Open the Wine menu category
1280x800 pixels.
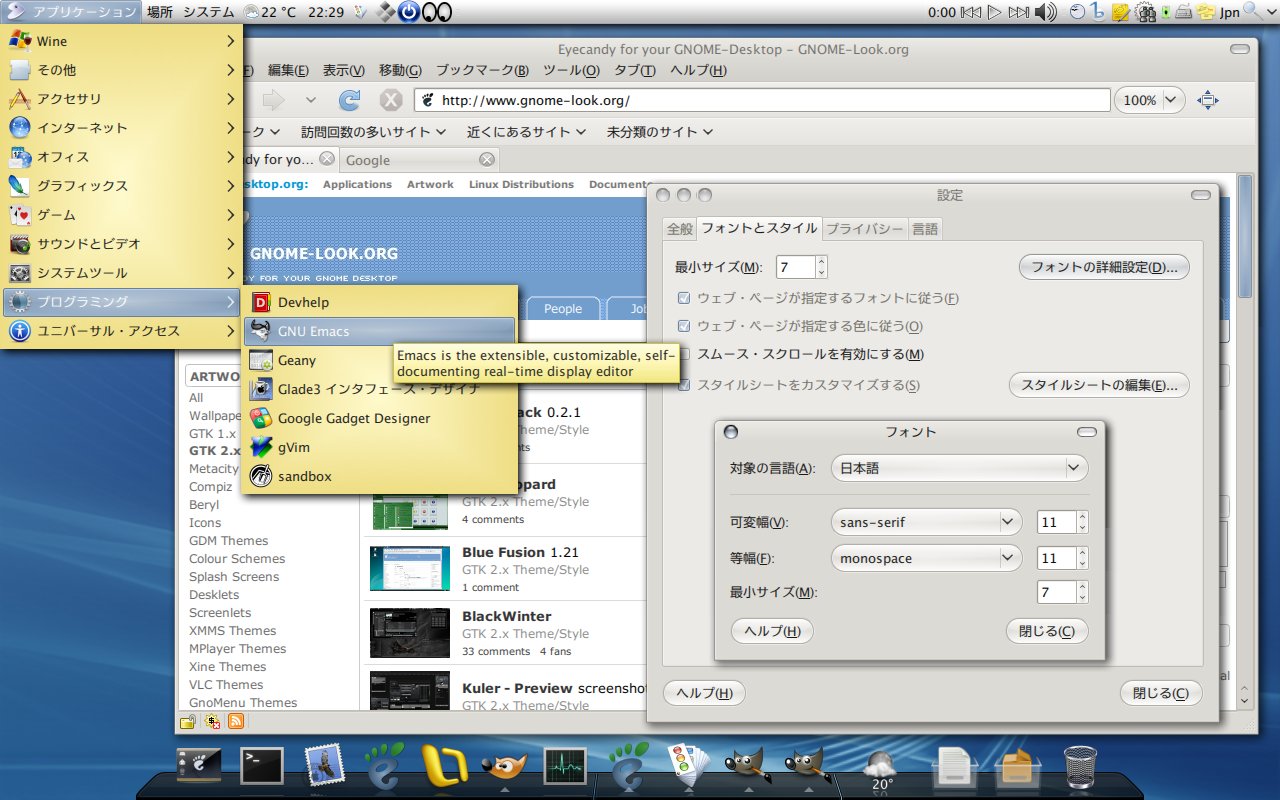[x=122, y=41]
